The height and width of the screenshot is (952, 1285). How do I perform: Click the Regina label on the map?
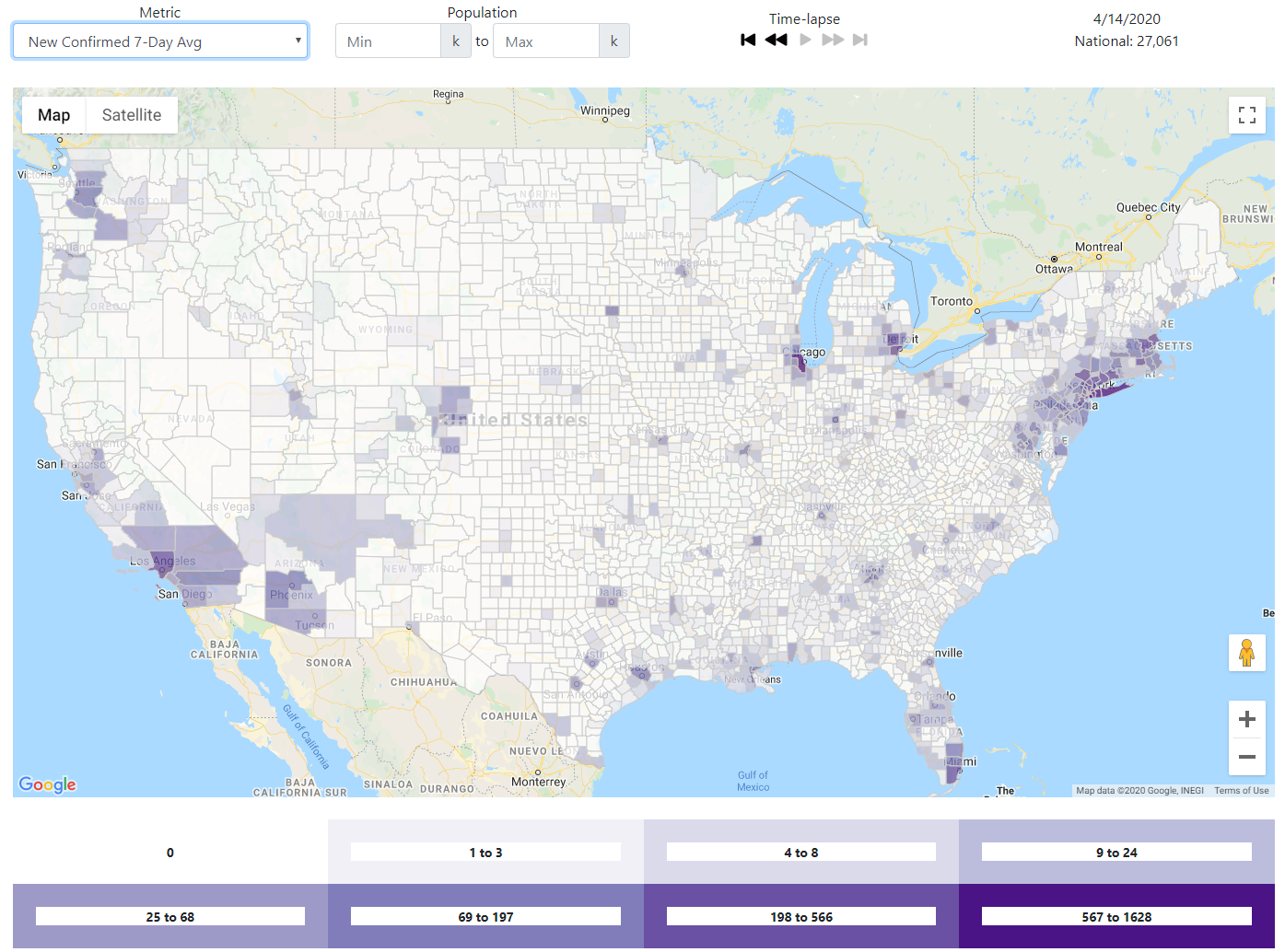[449, 94]
